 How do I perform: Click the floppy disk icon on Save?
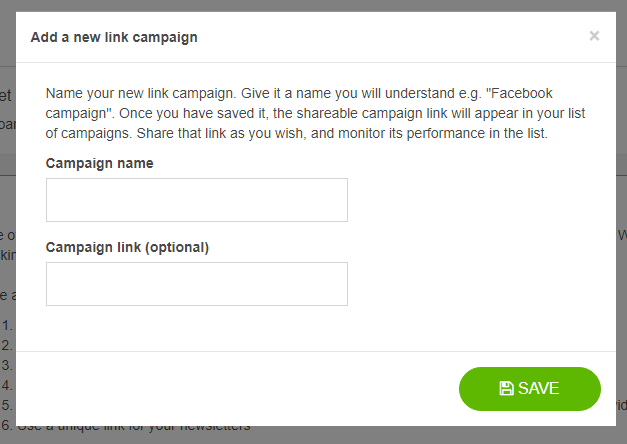click(506, 389)
